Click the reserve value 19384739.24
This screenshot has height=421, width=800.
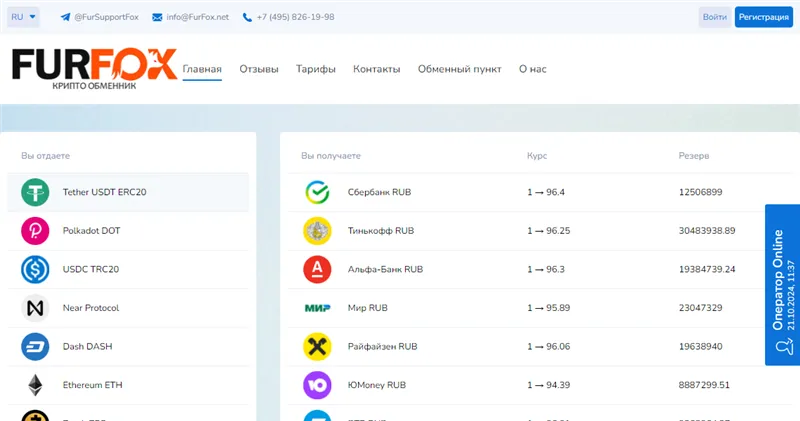tap(707, 269)
